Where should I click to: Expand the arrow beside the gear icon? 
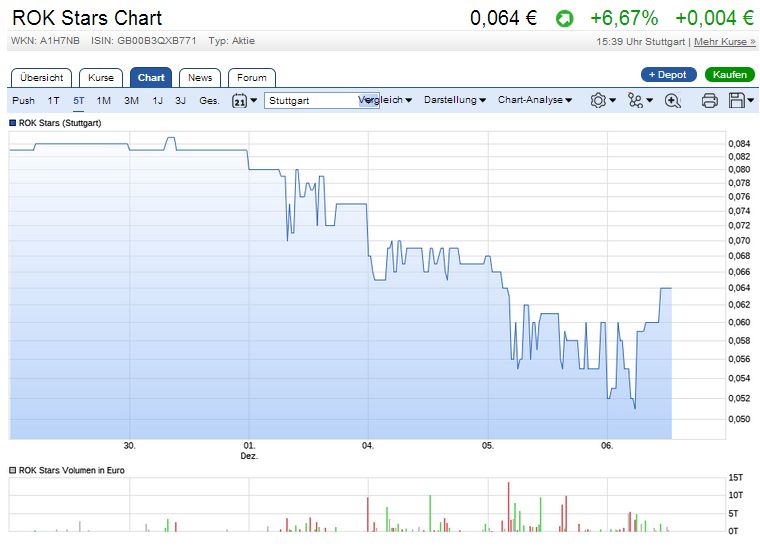pos(613,100)
